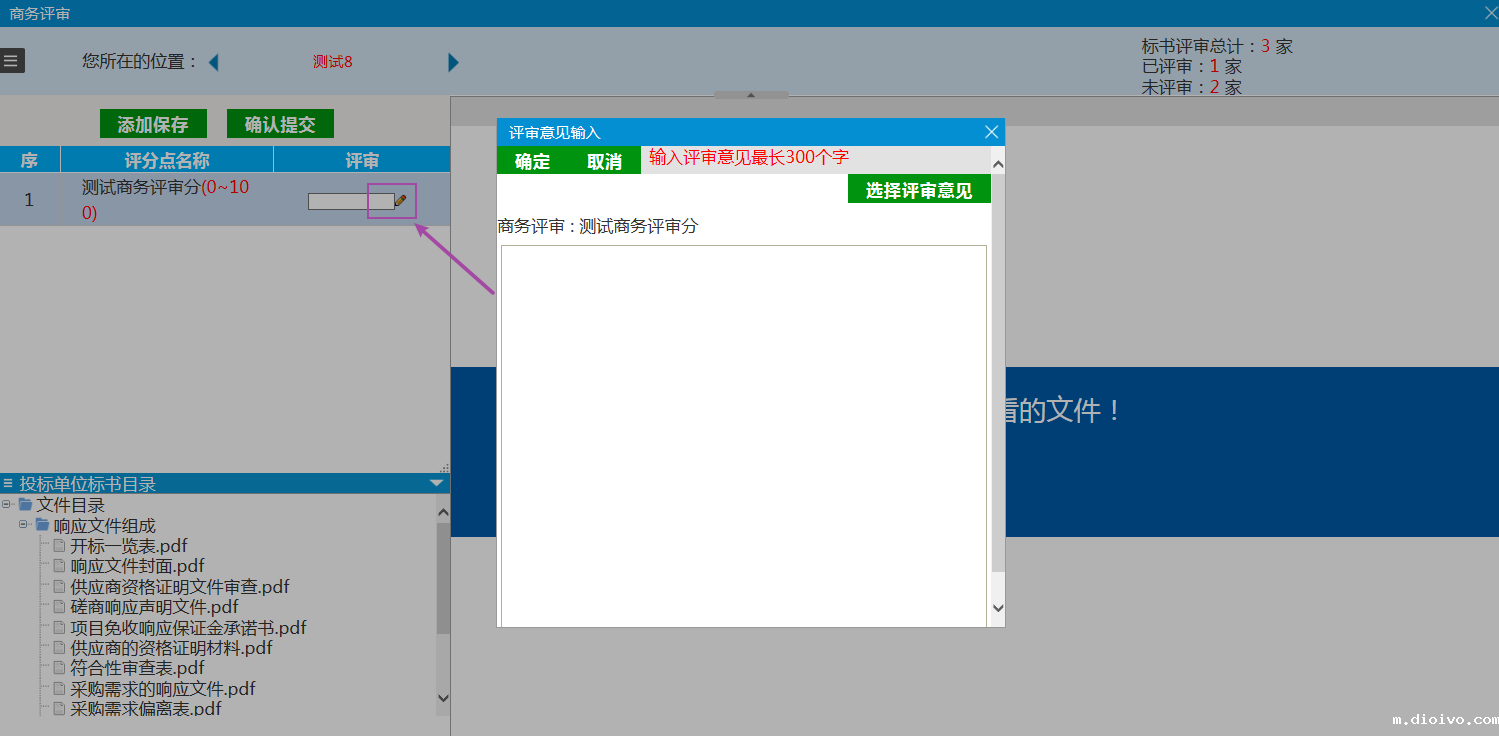This screenshot has height=736, width=1499.
Task: Collapse the top header bar handle
Action: [750, 95]
